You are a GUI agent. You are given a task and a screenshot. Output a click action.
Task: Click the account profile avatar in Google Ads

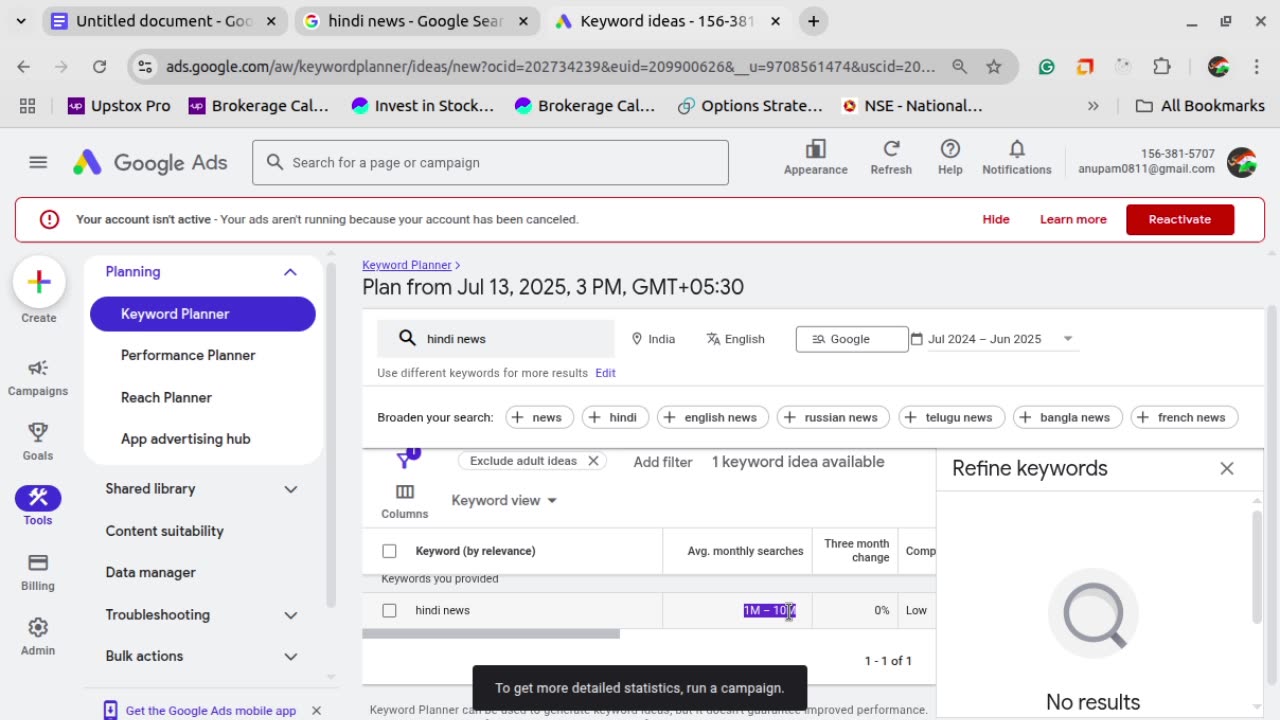[x=1241, y=161]
